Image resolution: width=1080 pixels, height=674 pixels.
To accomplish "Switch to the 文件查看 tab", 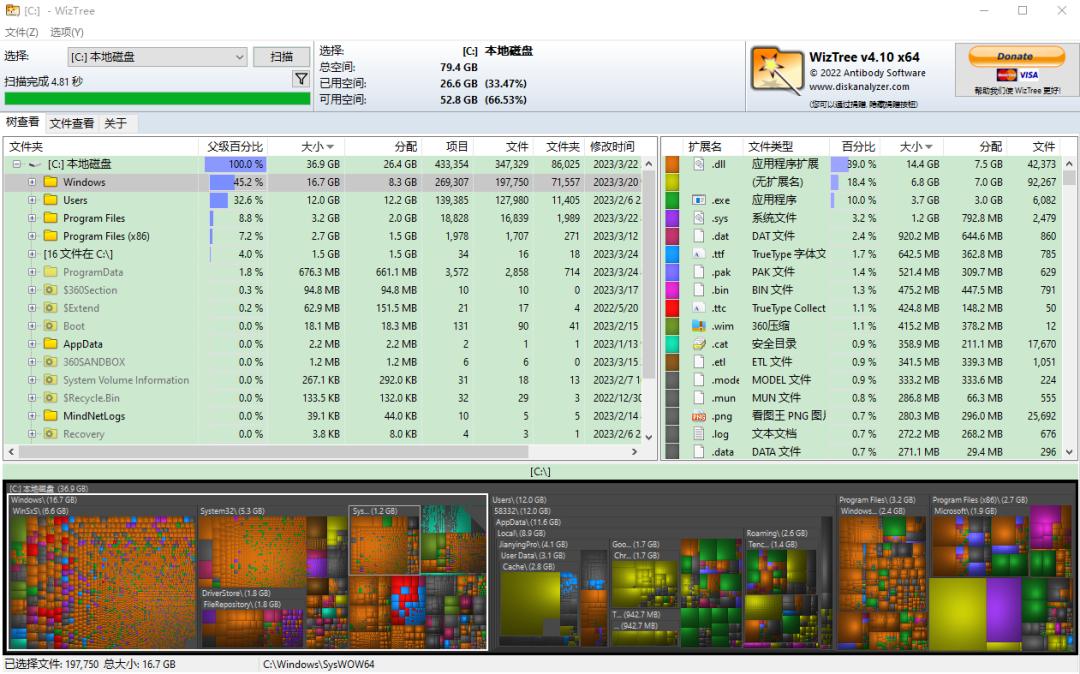I will (72, 123).
